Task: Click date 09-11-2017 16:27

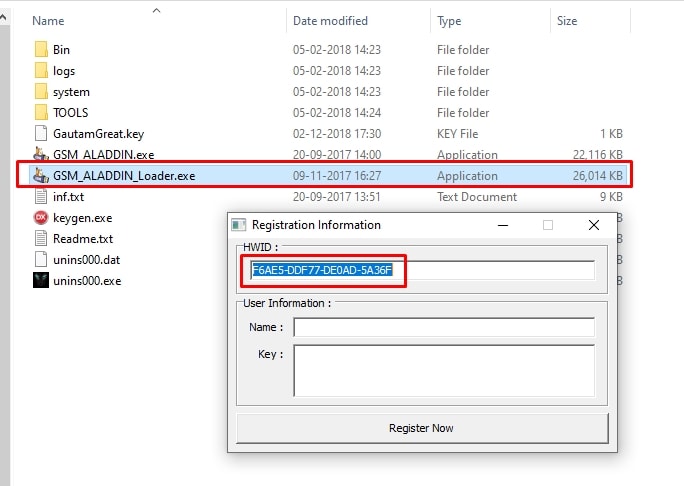Action: point(337,176)
